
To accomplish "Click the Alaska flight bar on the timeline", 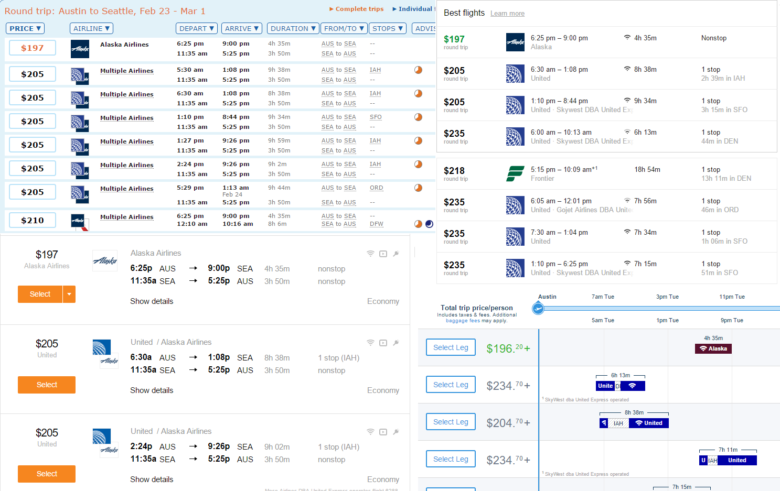I will point(713,348).
